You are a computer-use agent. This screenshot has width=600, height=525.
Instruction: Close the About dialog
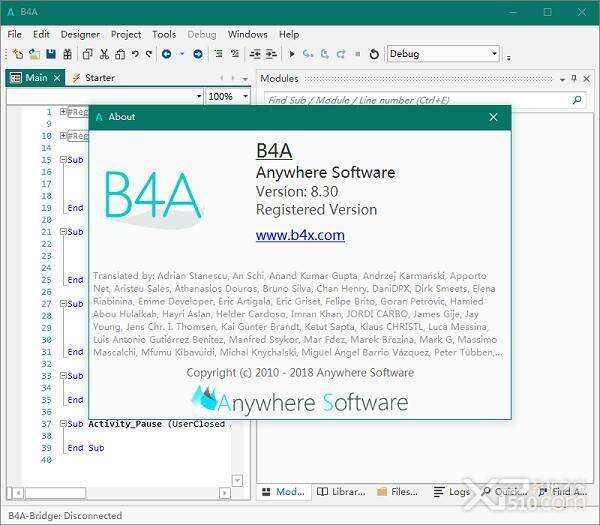click(x=493, y=117)
